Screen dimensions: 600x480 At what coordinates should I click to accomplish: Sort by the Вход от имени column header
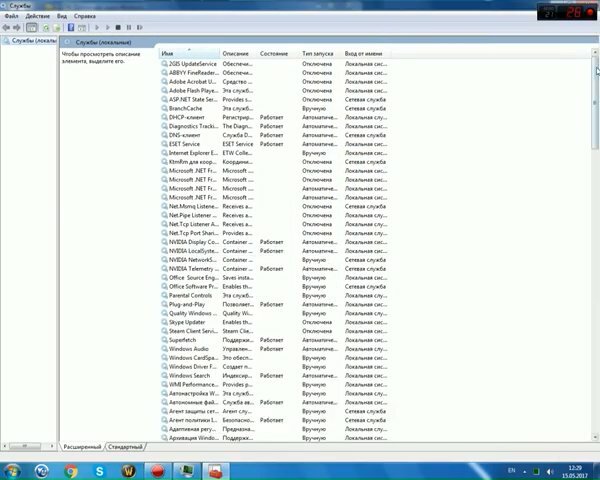[x=367, y=54]
